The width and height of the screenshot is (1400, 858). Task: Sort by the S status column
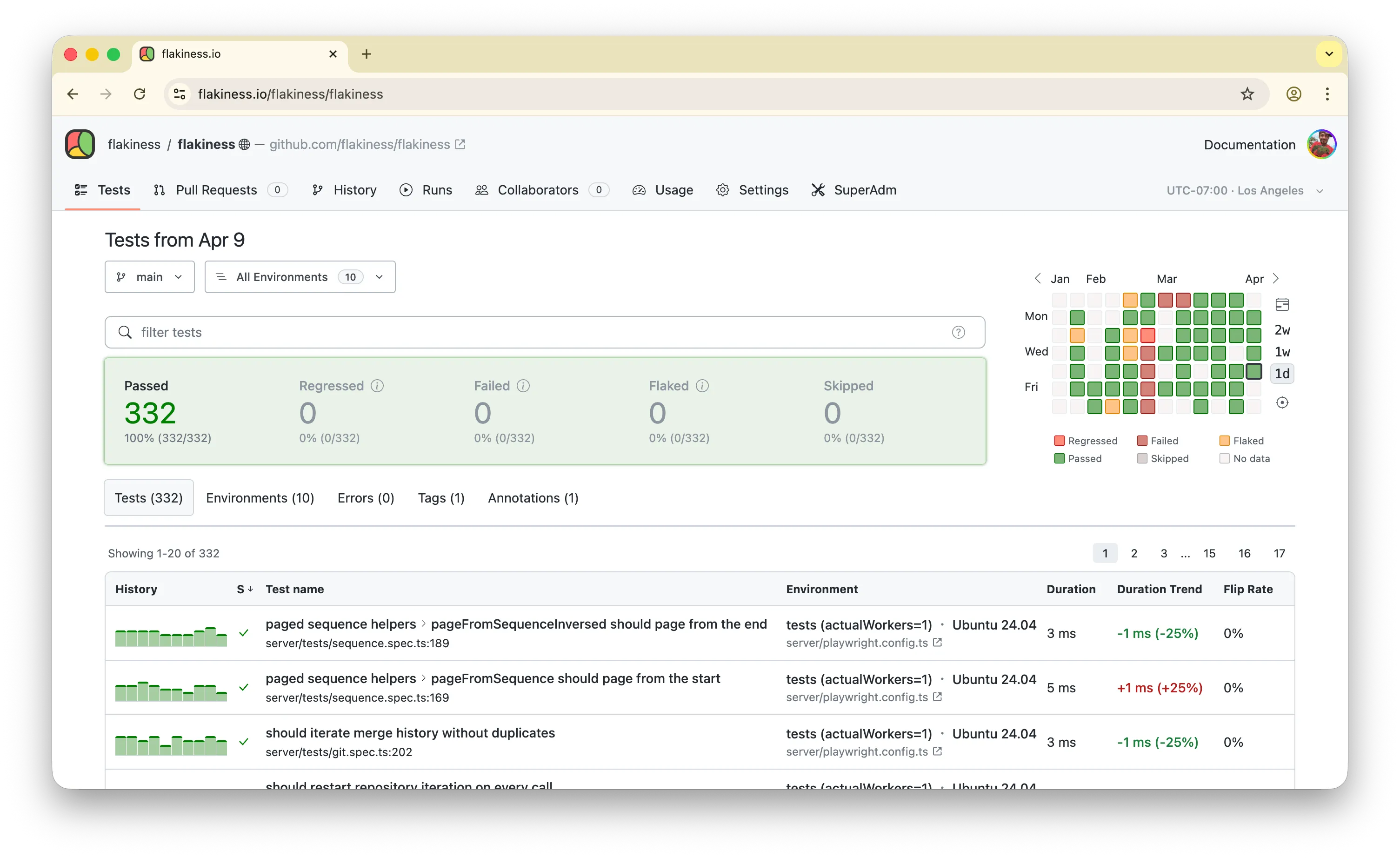[x=244, y=589]
